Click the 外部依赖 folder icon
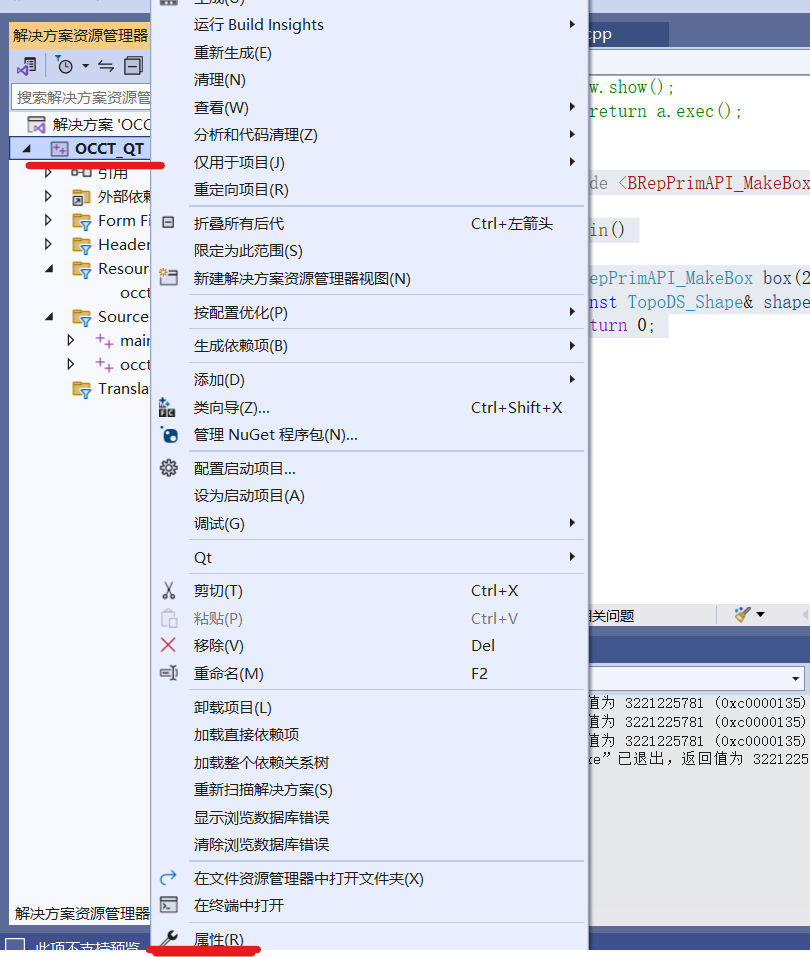The height and width of the screenshot is (957, 810). point(81,197)
